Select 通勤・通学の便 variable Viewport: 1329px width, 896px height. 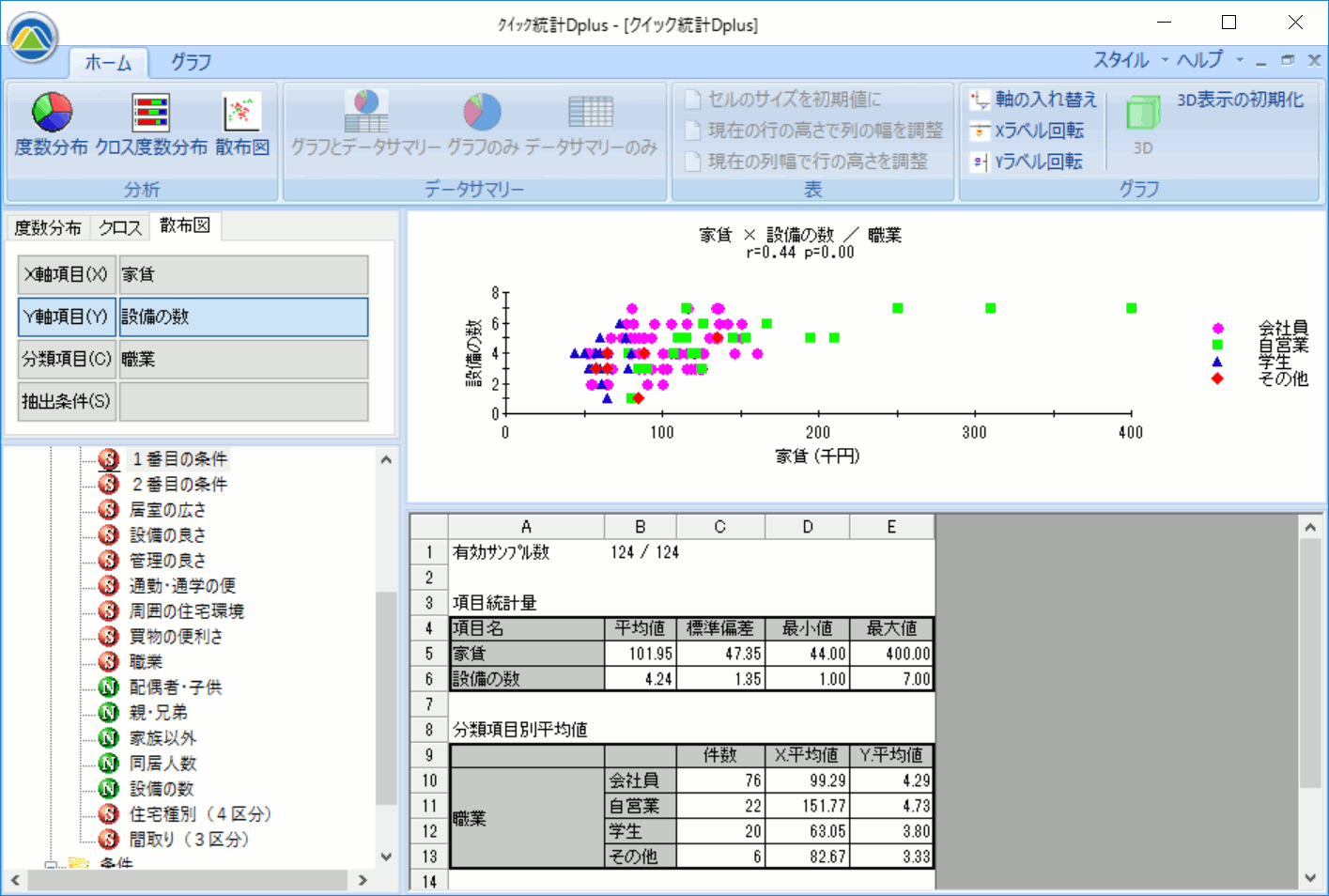182,585
